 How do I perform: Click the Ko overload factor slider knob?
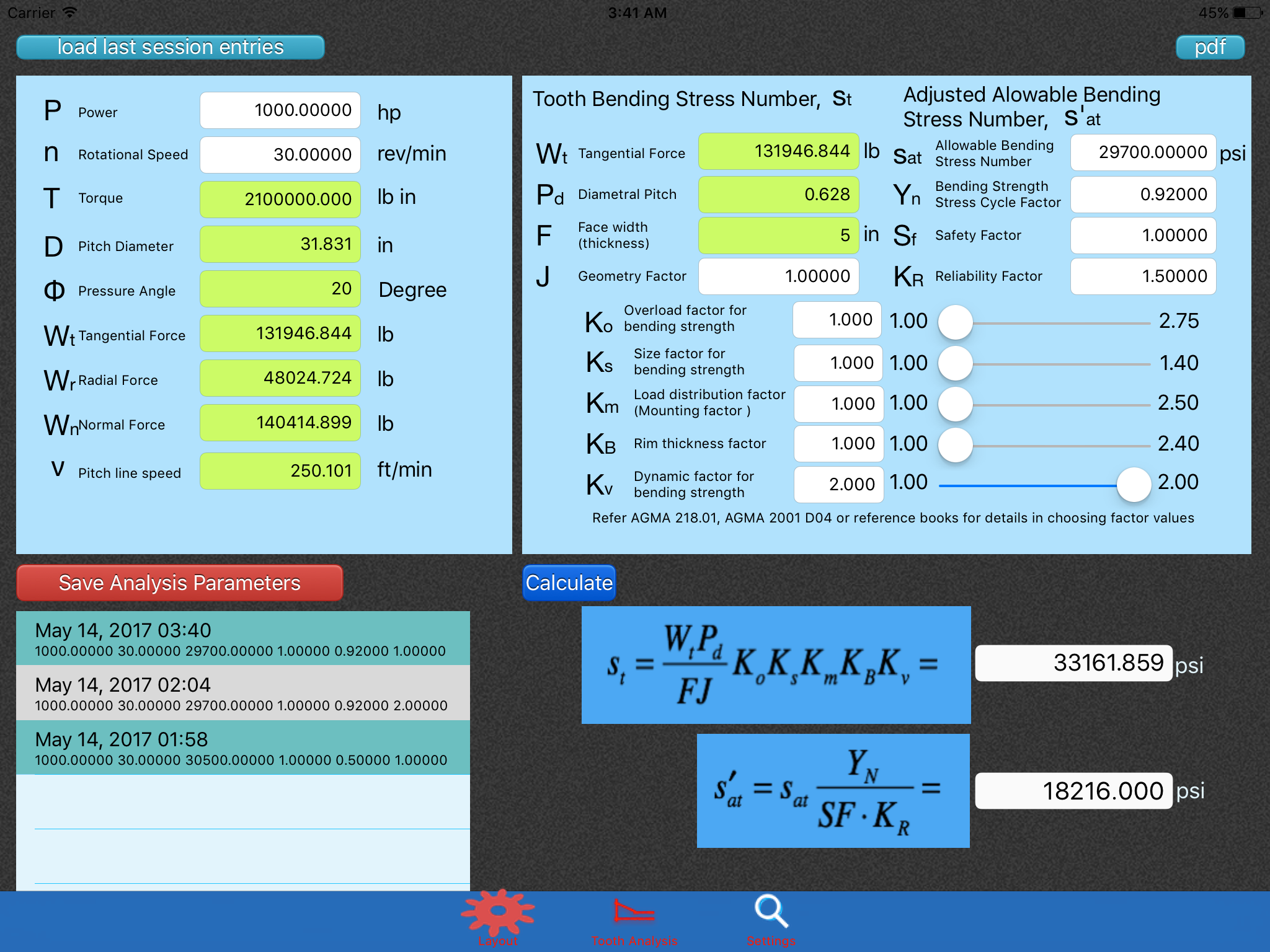click(x=955, y=322)
